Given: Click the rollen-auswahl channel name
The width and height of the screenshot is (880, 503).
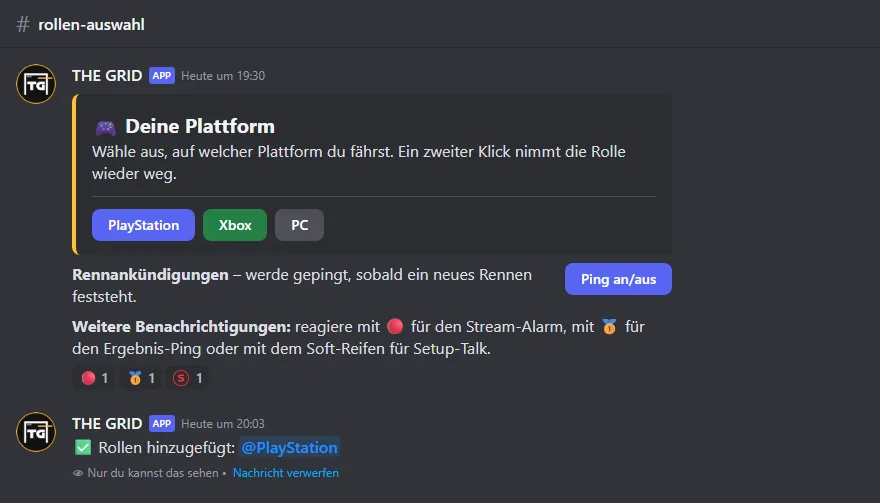Looking at the screenshot, I should coord(91,25).
